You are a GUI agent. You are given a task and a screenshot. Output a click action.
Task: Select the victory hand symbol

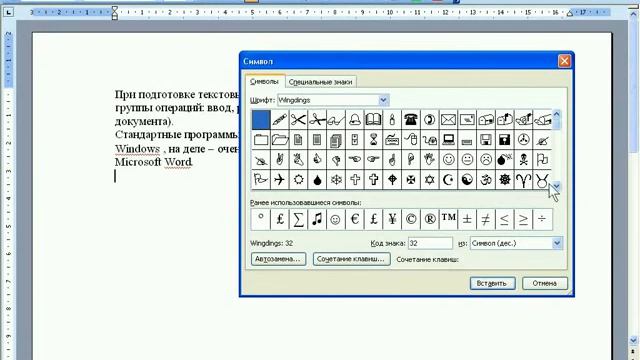click(x=280, y=160)
